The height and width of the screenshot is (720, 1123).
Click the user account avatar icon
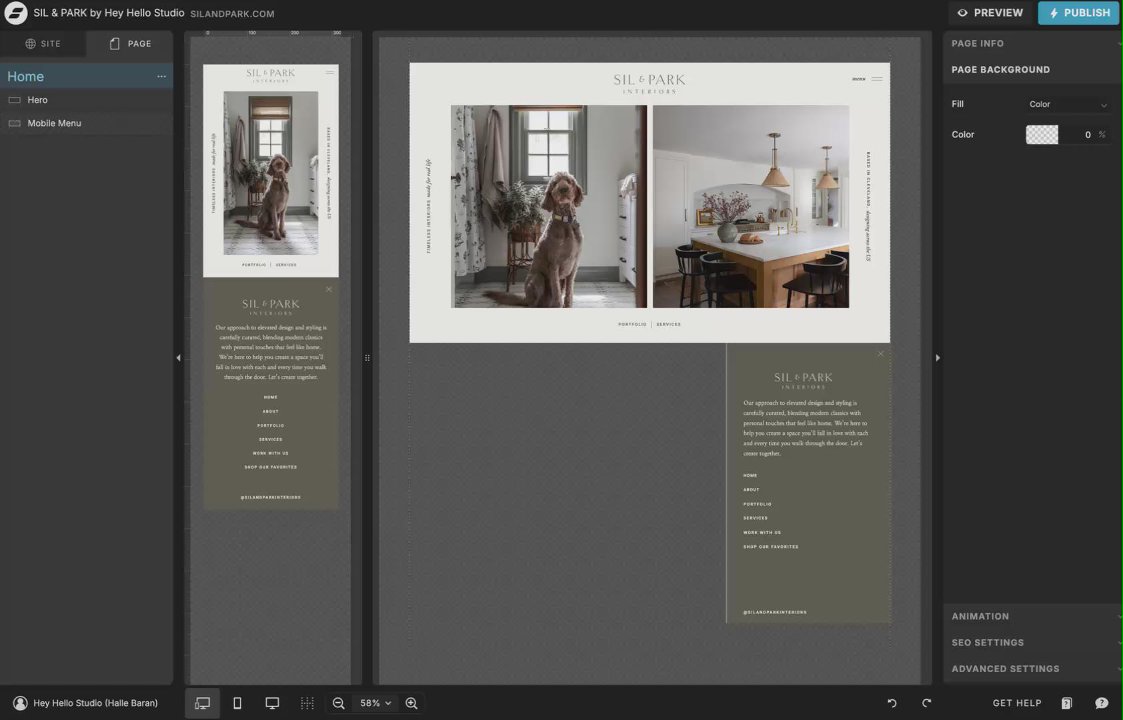point(20,704)
